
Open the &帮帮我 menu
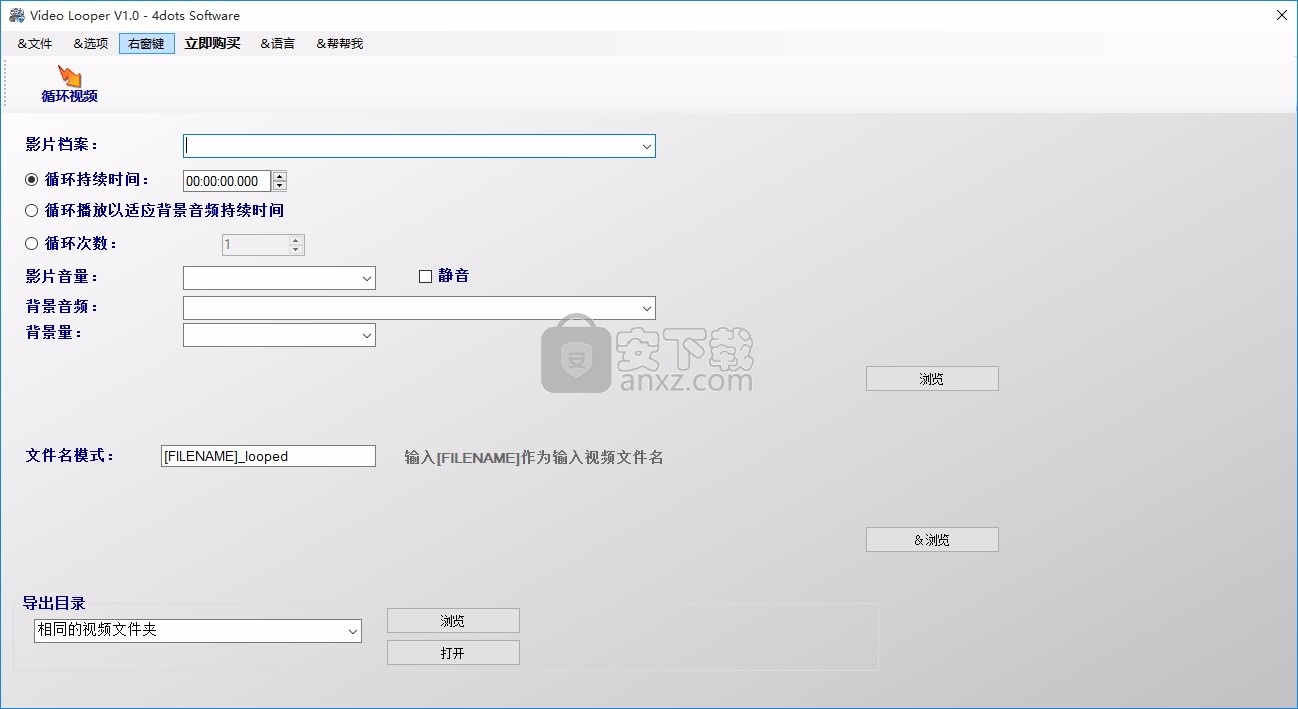[340, 43]
